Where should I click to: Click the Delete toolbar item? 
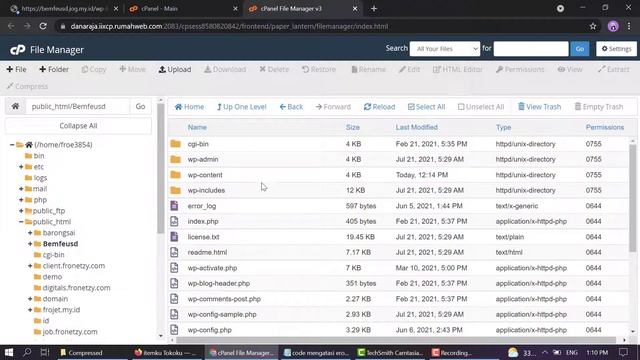point(274,69)
